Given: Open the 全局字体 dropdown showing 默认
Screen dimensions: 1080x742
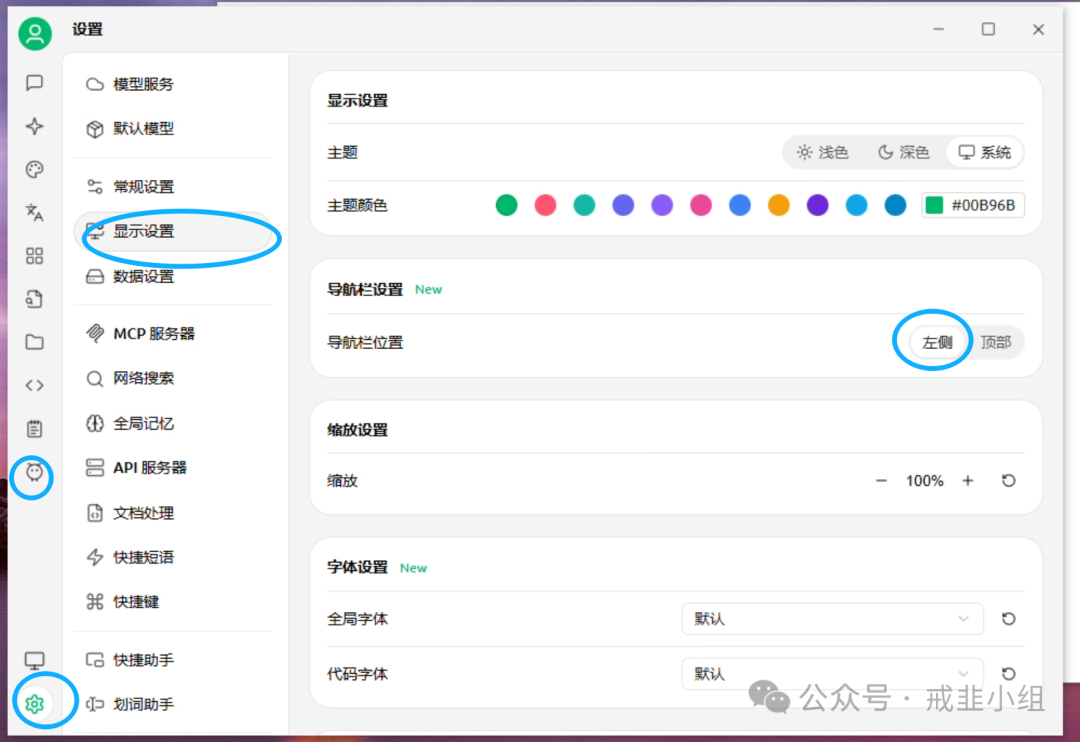Looking at the screenshot, I should tap(832, 619).
